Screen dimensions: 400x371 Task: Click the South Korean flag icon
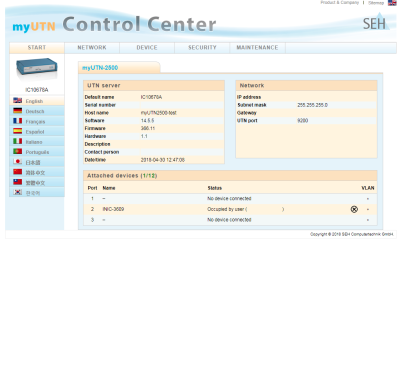point(18,192)
